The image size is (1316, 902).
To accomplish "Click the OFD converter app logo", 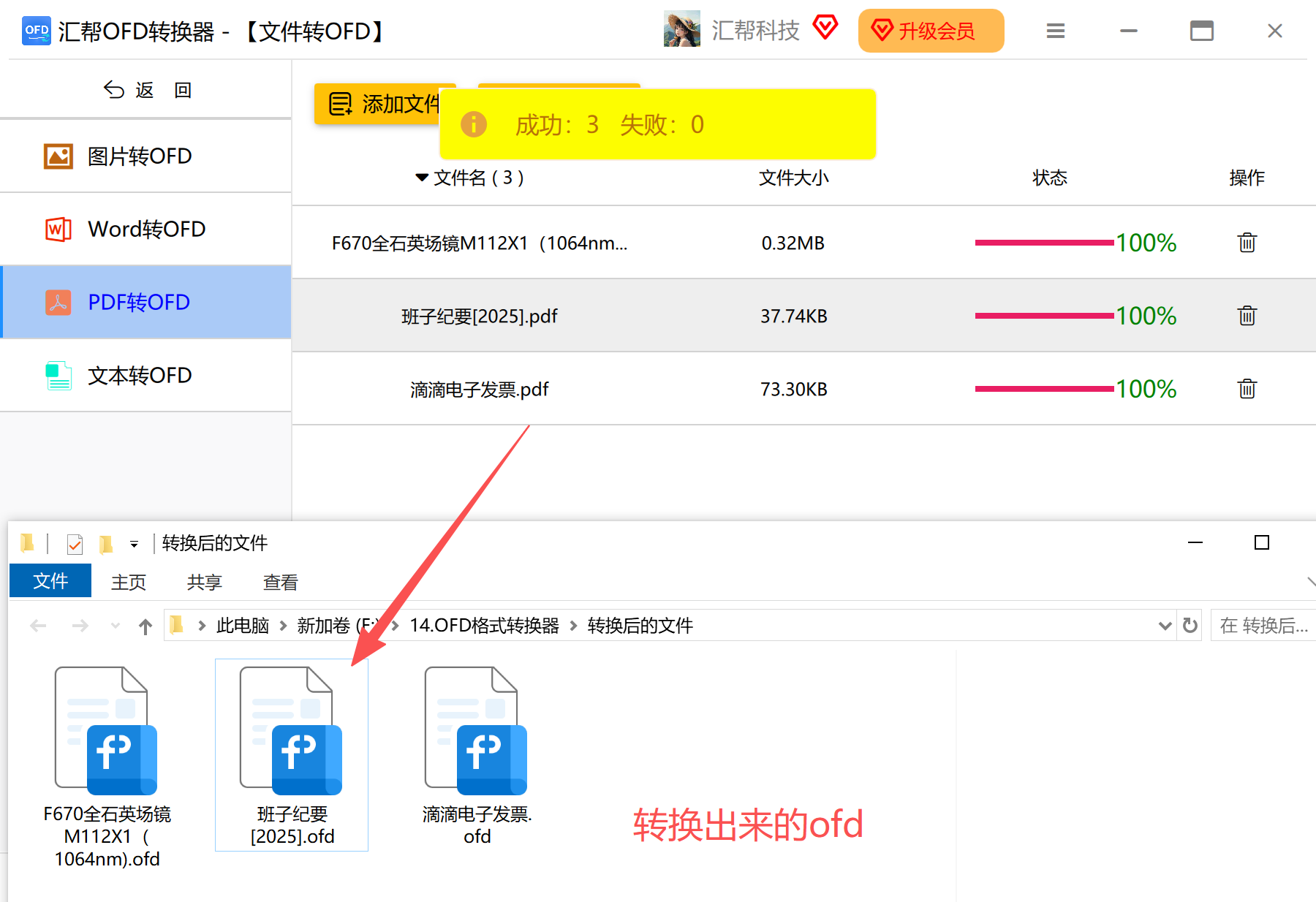I will (x=37, y=31).
